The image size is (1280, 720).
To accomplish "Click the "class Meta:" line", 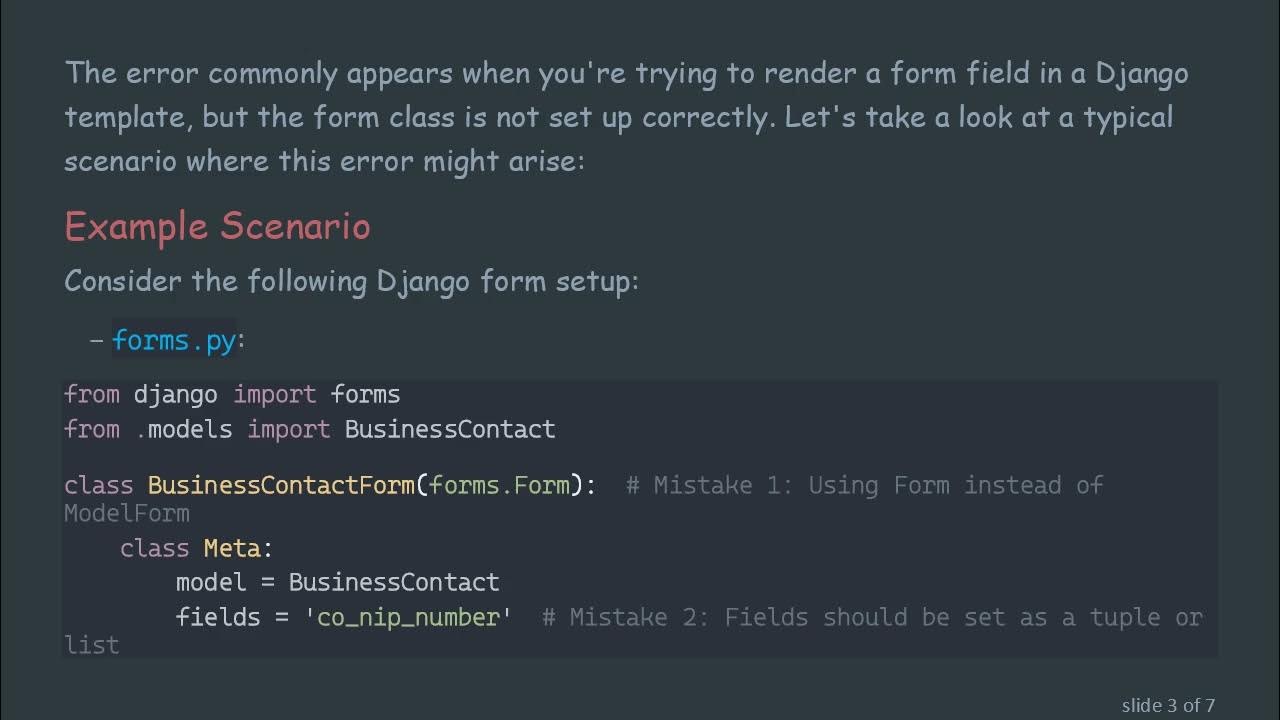I will point(196,548).
